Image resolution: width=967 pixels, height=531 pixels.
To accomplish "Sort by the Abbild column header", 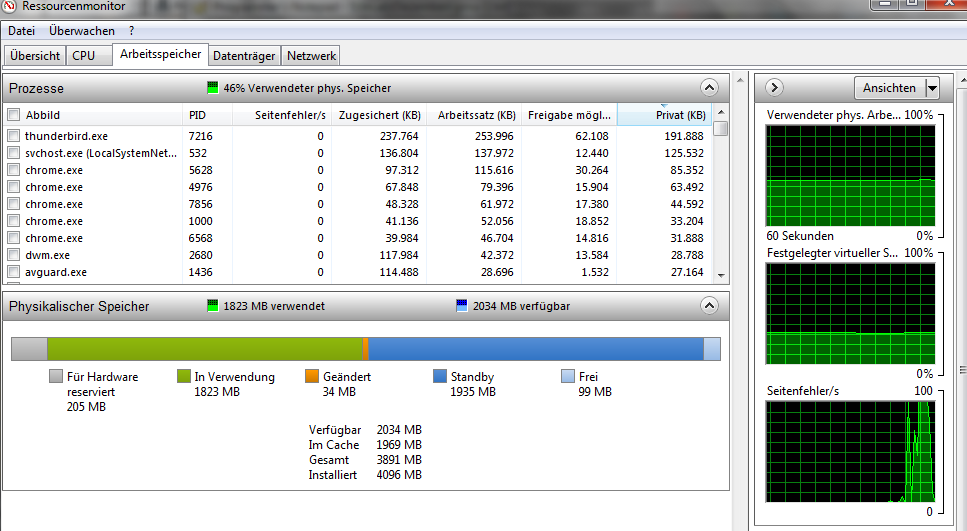I will (x=102, y=115).
